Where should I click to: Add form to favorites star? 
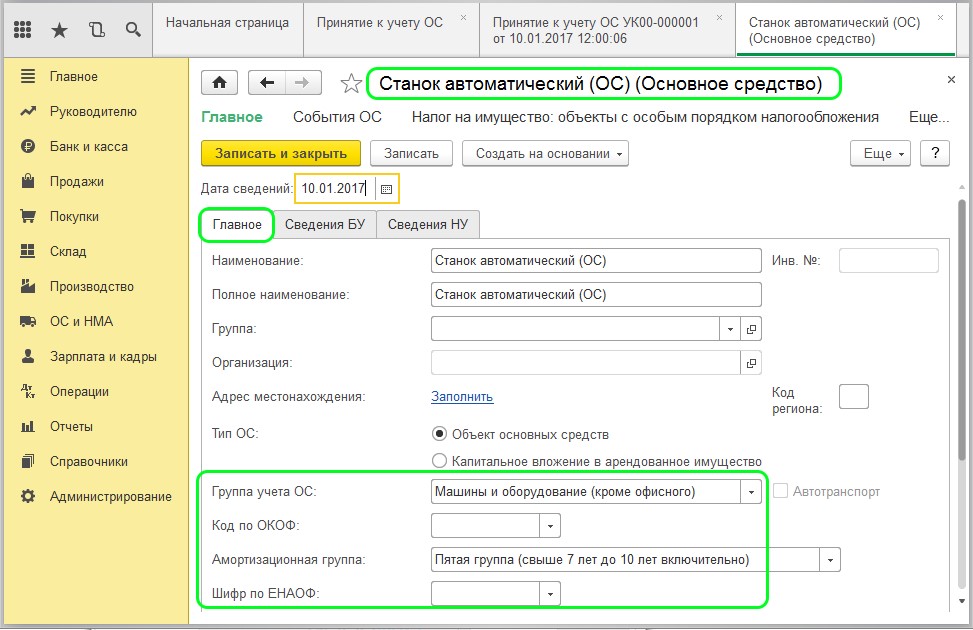(x=351, y=83)
